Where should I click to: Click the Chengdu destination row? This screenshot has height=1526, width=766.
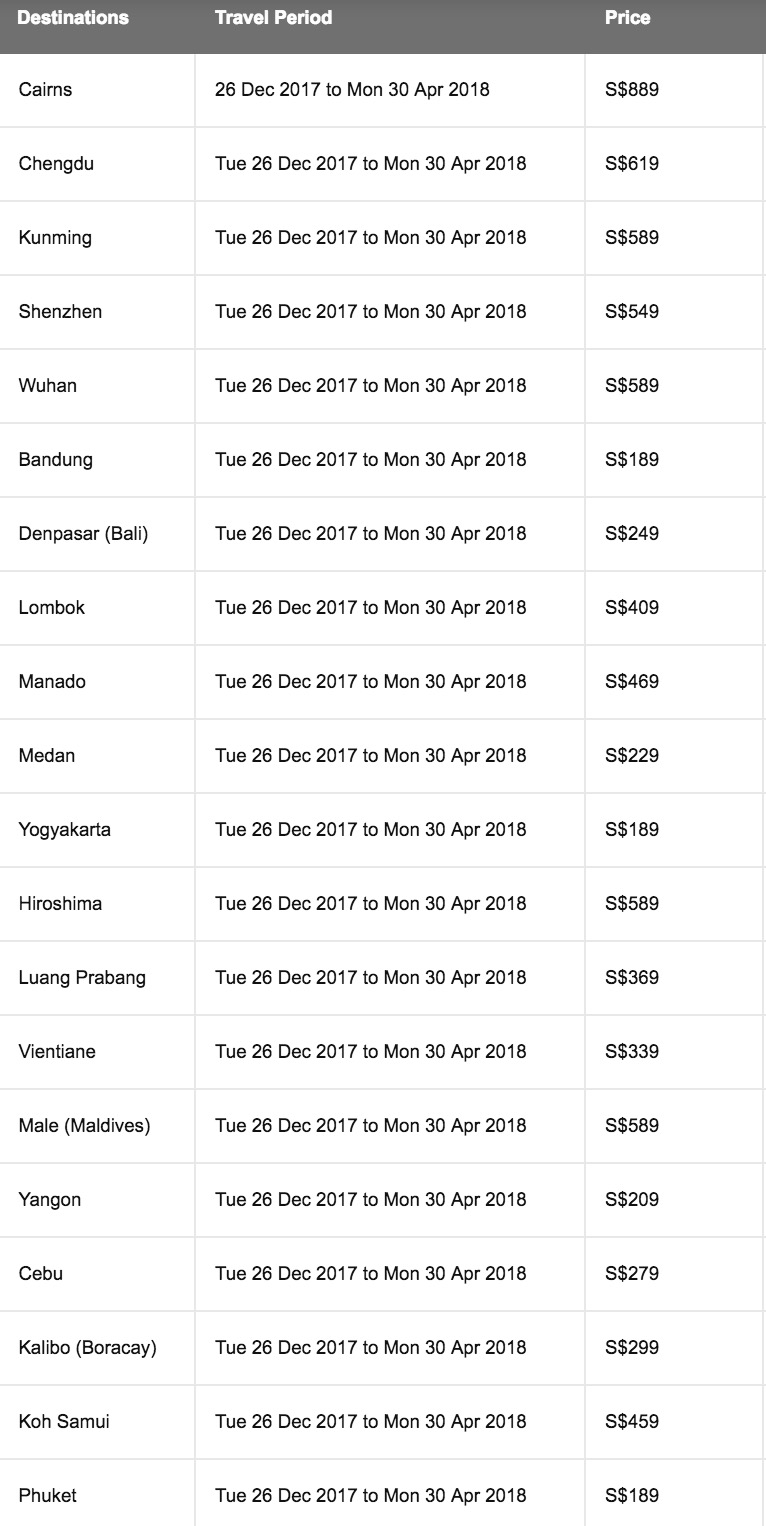coord(56,164)
